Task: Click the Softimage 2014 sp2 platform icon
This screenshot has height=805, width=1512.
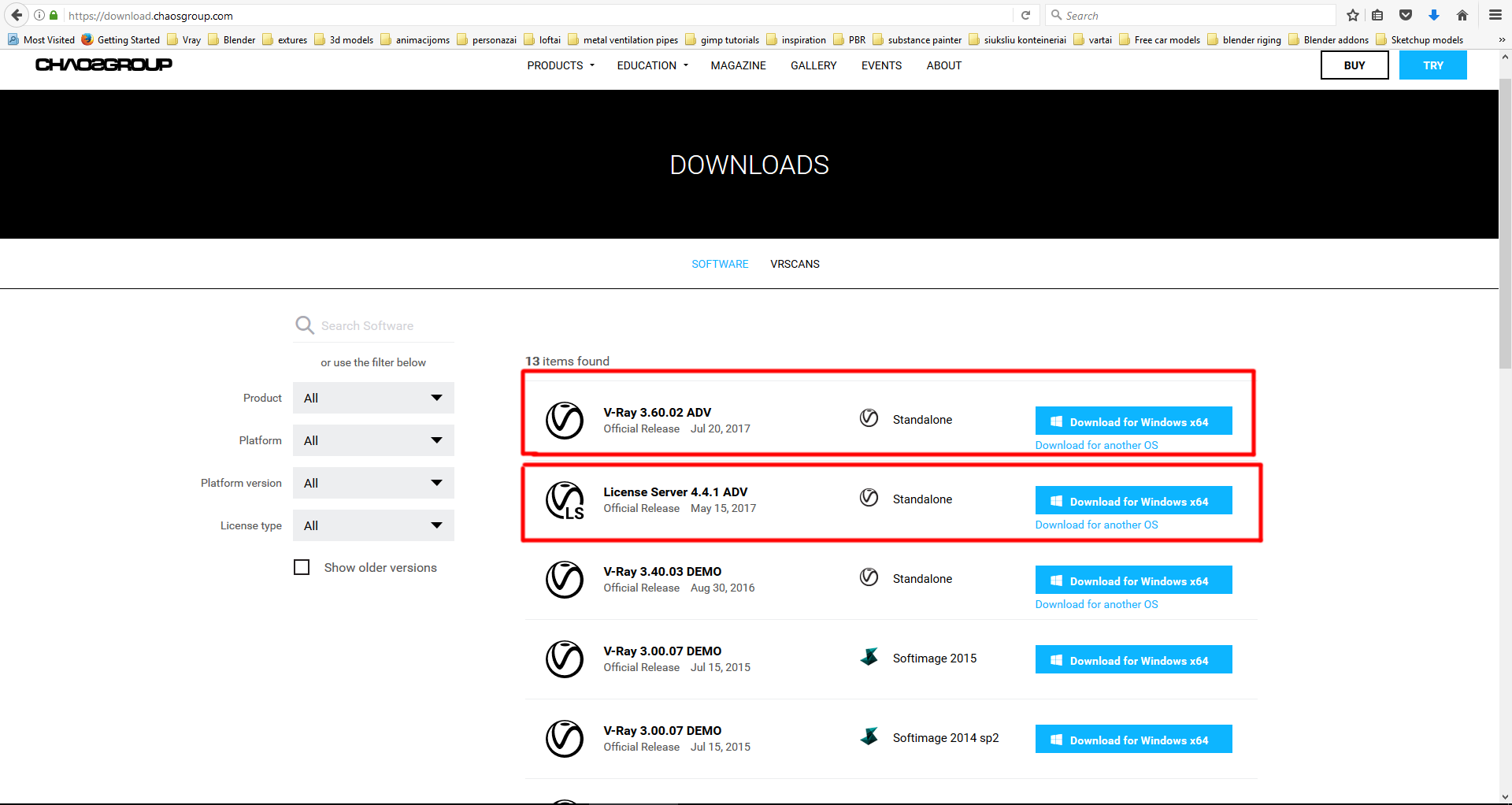Action: tap(869, 736)
